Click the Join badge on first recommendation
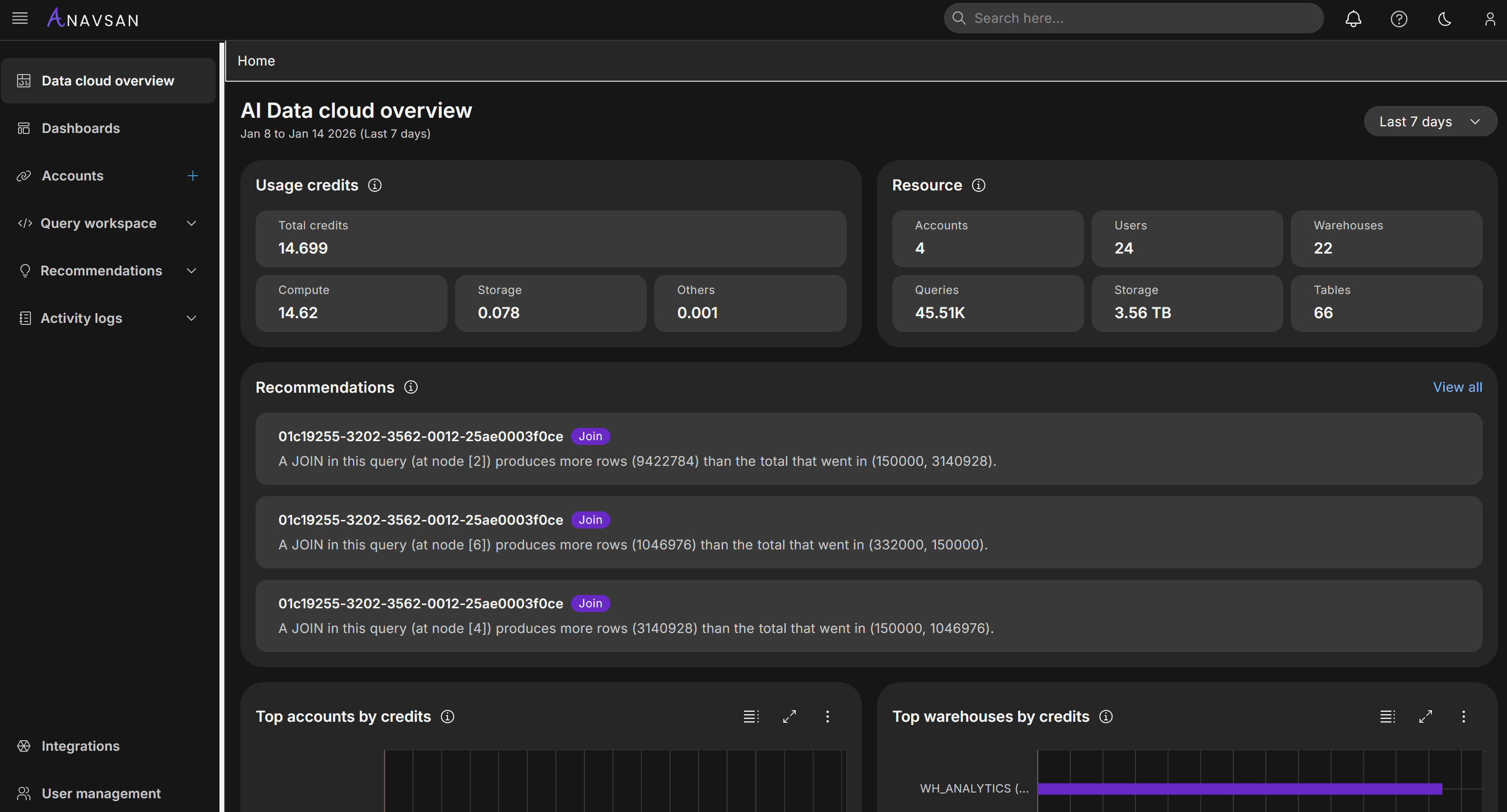Image resolution: width=1507 pixels, height=812 pixels. [x=590, y=436]
